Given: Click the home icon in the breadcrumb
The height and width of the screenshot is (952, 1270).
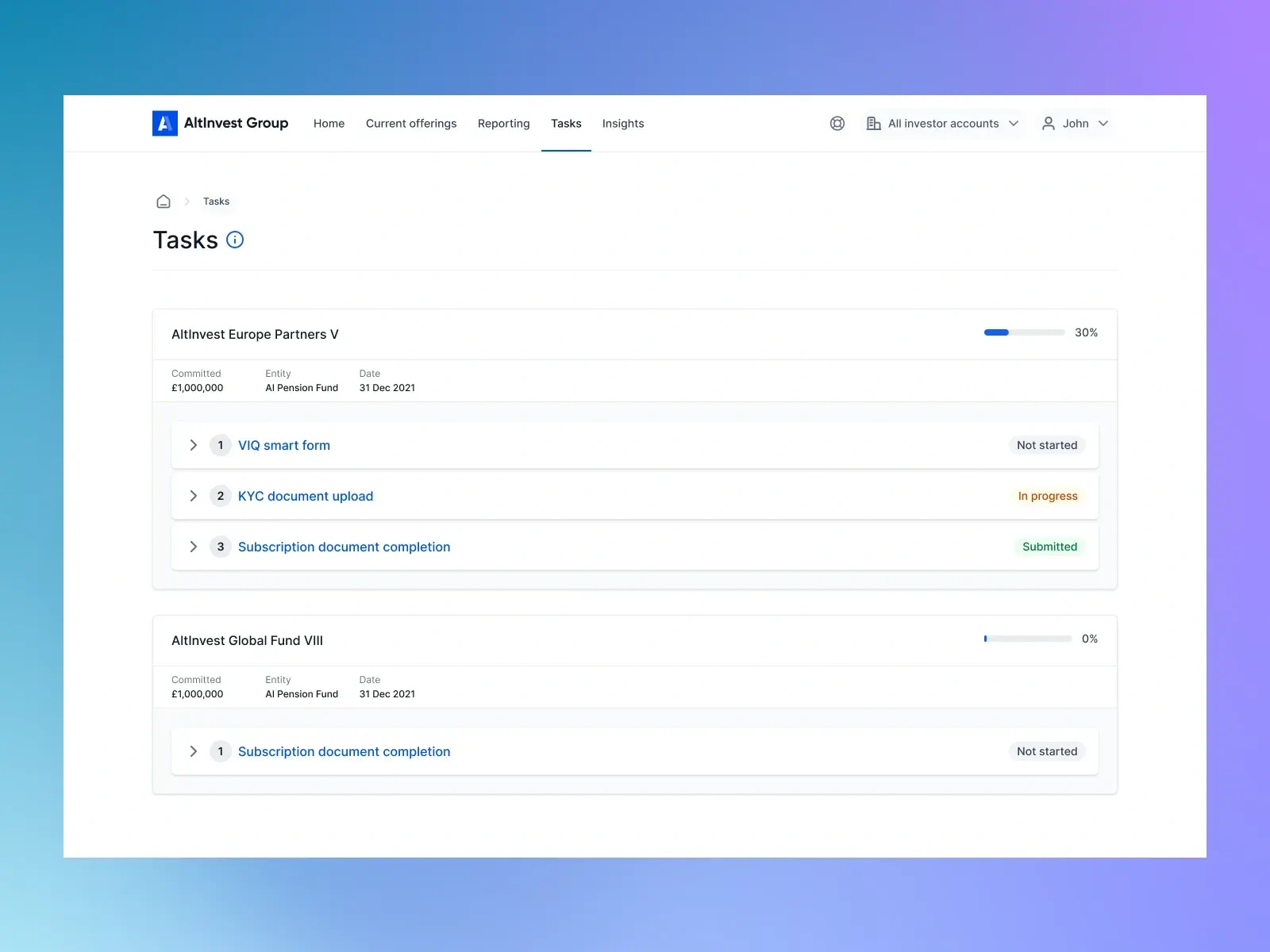Looking at the screenshot, I should tap(164, 201).
